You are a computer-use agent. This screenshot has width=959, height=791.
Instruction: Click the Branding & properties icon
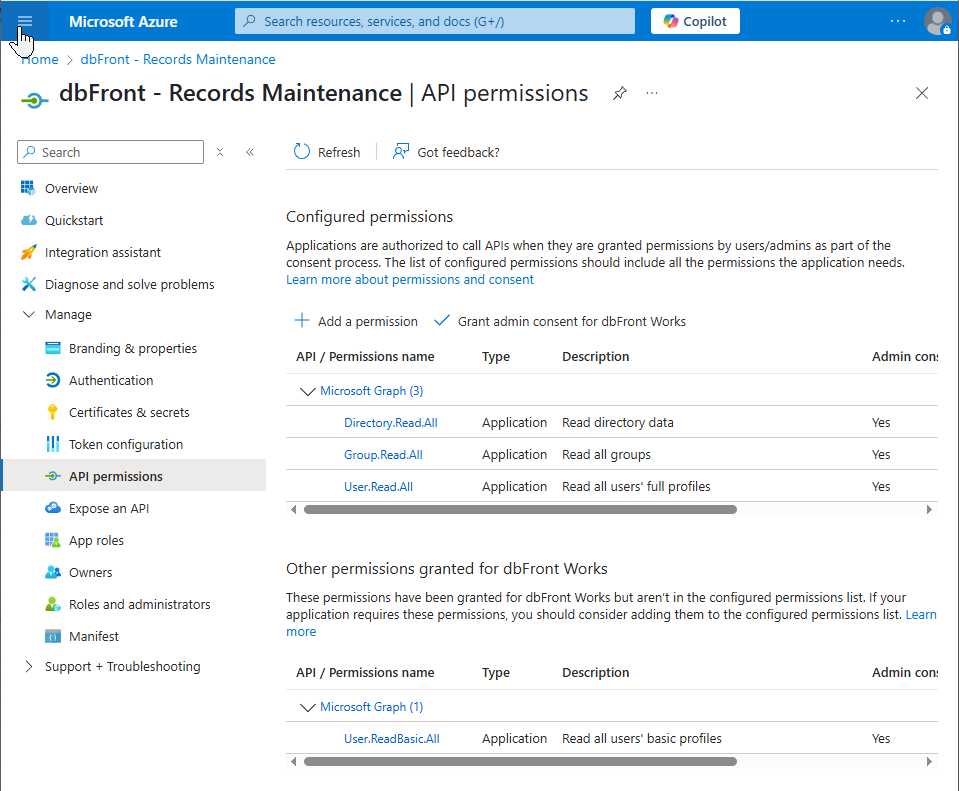[53, 348]
